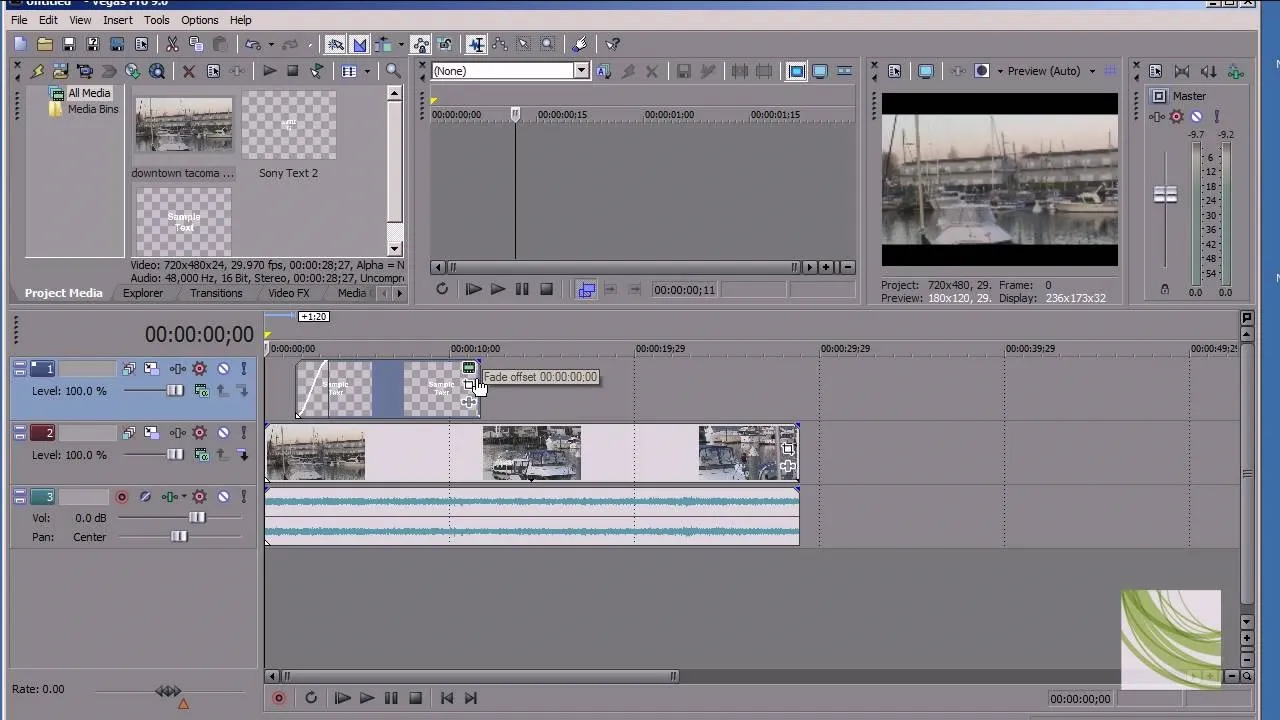Create a new project from the toolbar
This screenshot has width=1280, height=720.
(x=21, y=44)
